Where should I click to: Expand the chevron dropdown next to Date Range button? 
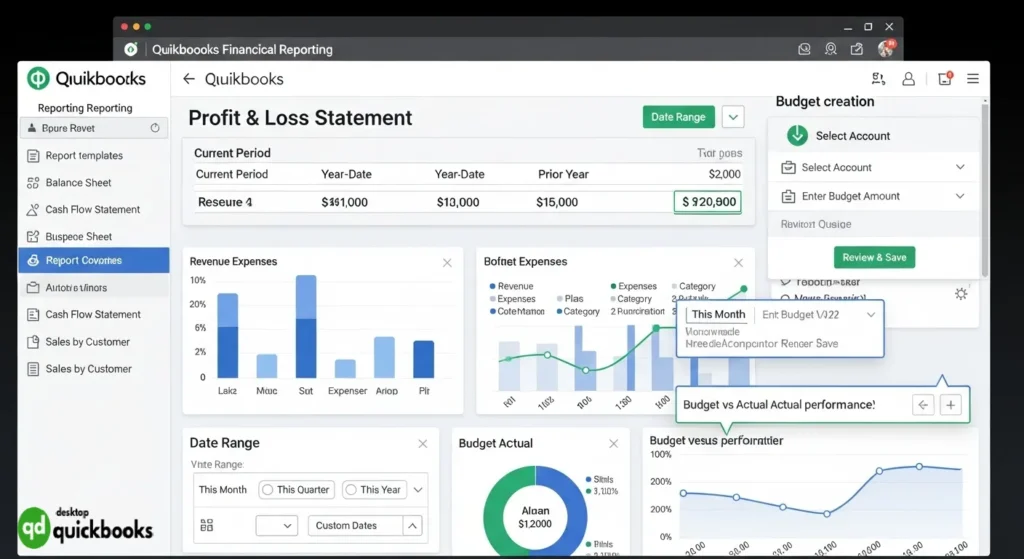coord(734,117)
